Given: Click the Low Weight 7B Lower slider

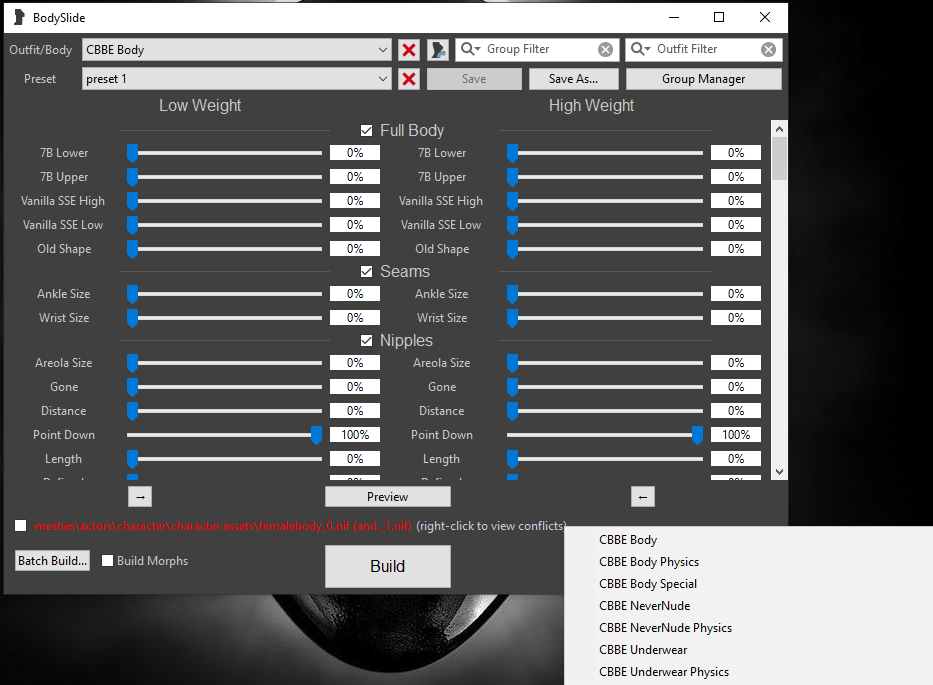Looking at the screenshot, I should (224, 153).
